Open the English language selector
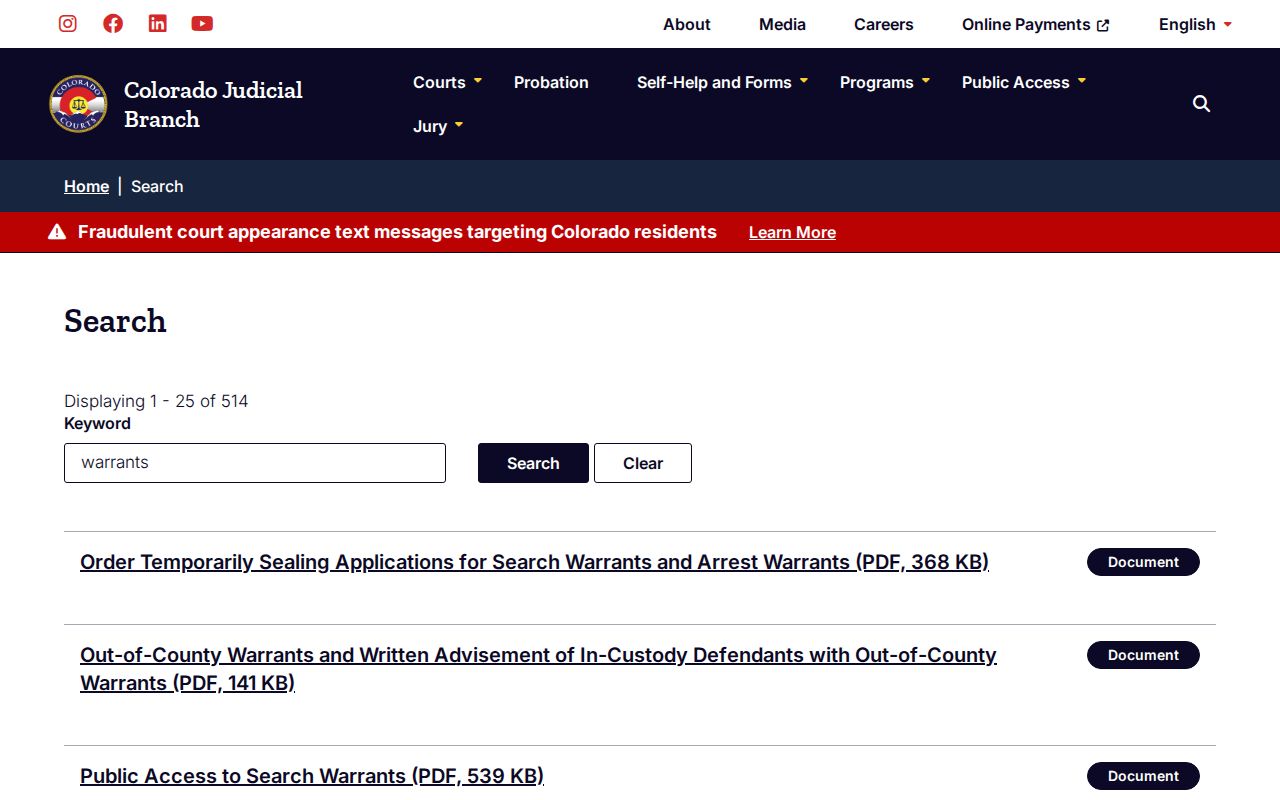Viewport: 1280px width, 800px height. 1195,24
